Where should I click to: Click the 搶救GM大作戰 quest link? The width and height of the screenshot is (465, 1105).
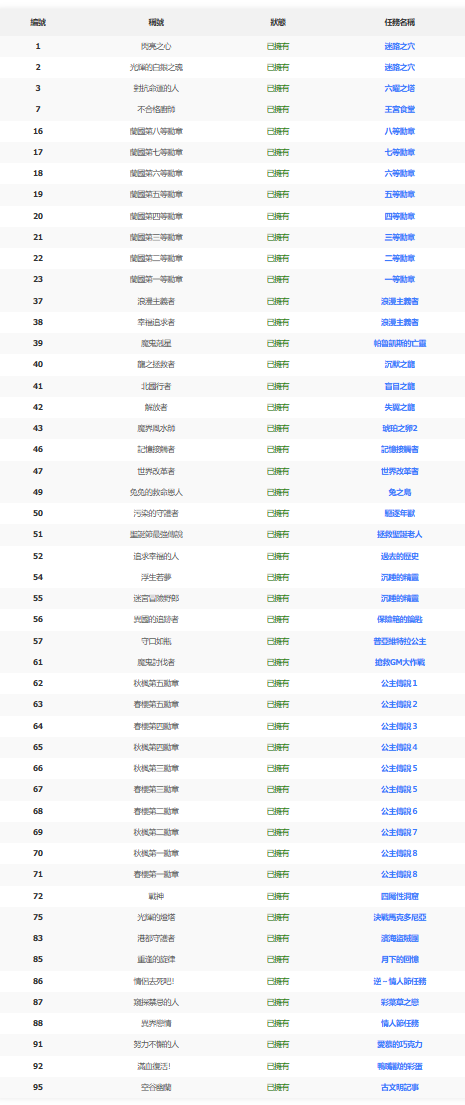pos(399,662)
